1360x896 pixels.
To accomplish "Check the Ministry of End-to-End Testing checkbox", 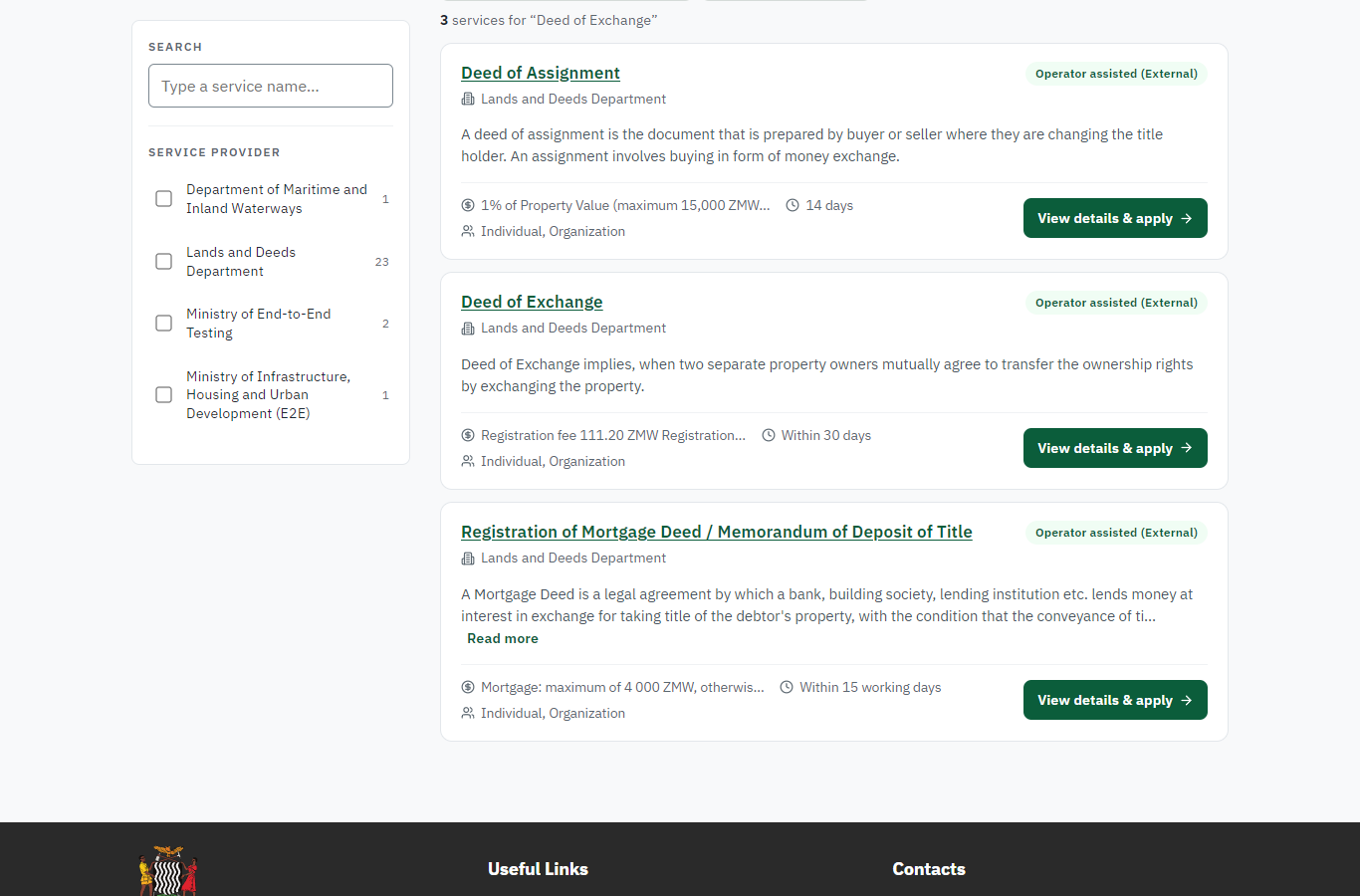I will click(164, 324).
